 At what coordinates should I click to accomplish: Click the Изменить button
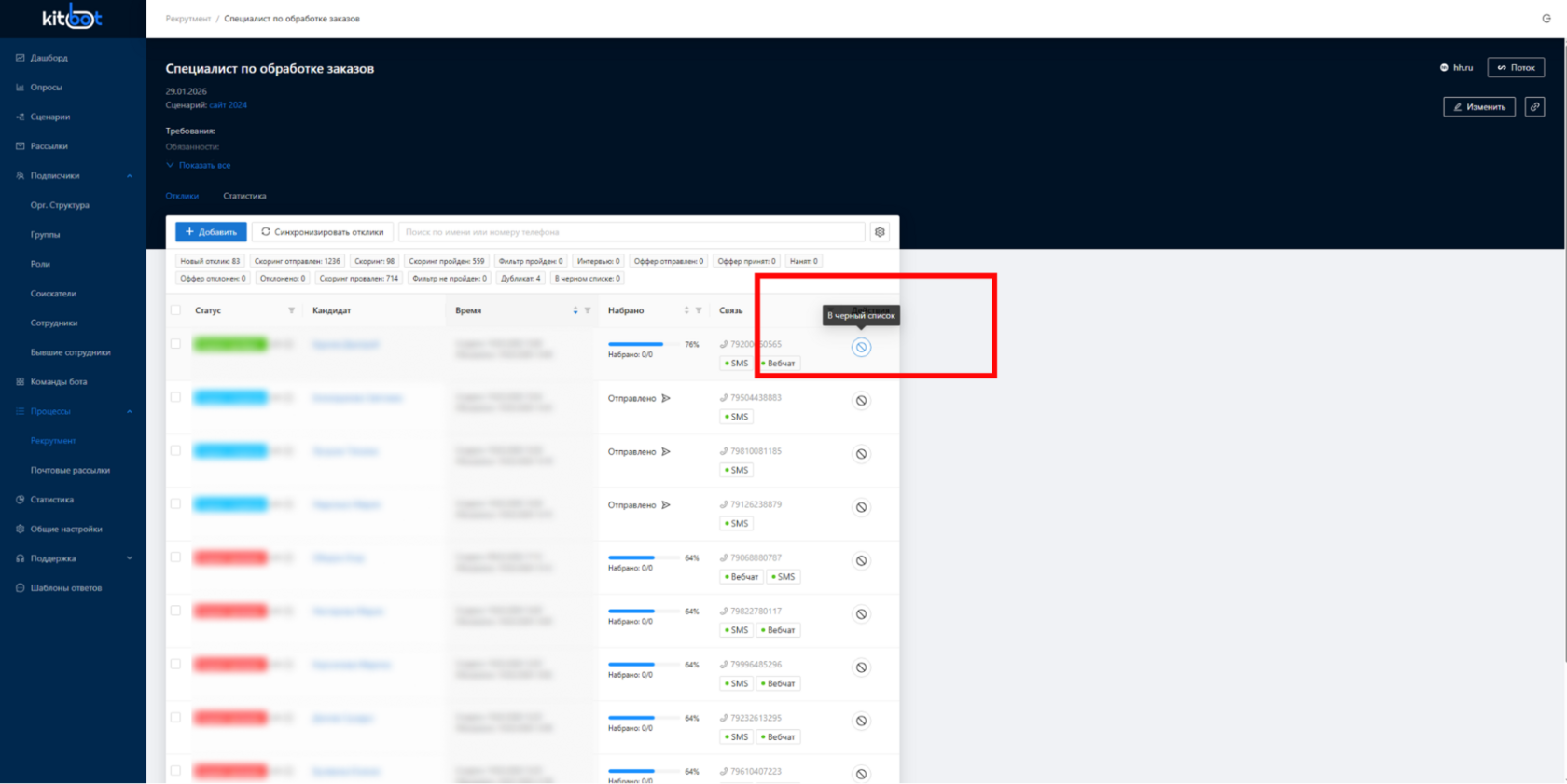pos(1479,107)
